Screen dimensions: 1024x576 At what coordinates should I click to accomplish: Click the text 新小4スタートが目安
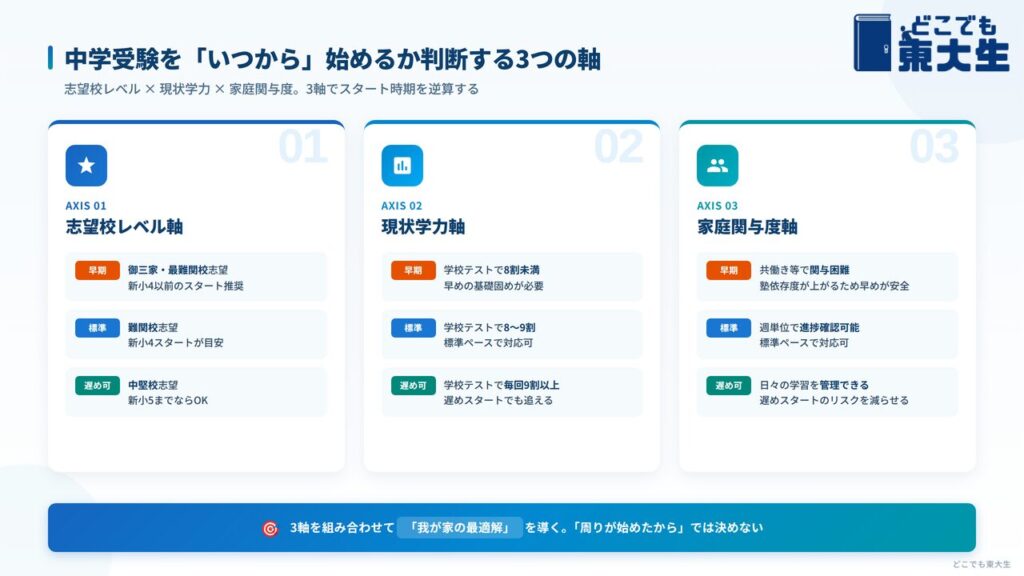tap(176, 343)
